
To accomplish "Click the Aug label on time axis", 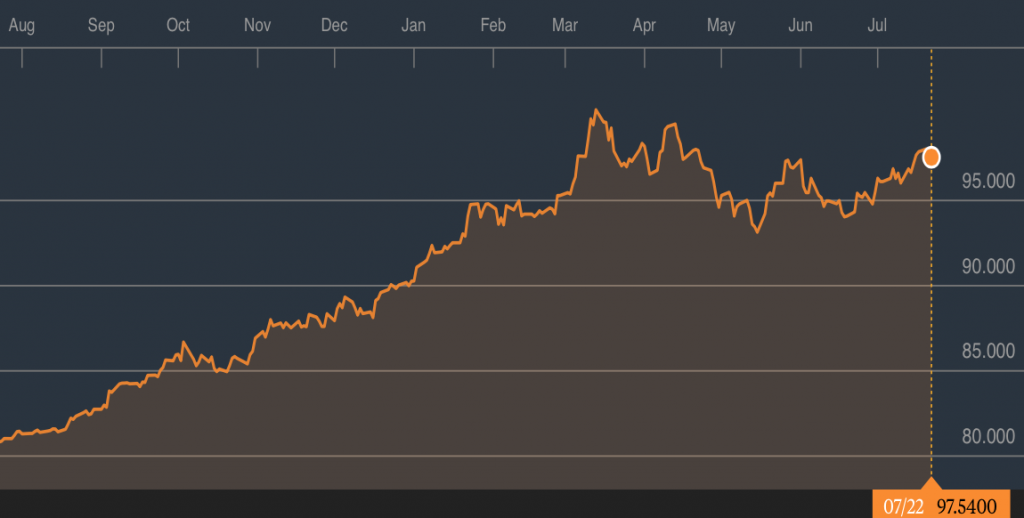I will [21, 26].
